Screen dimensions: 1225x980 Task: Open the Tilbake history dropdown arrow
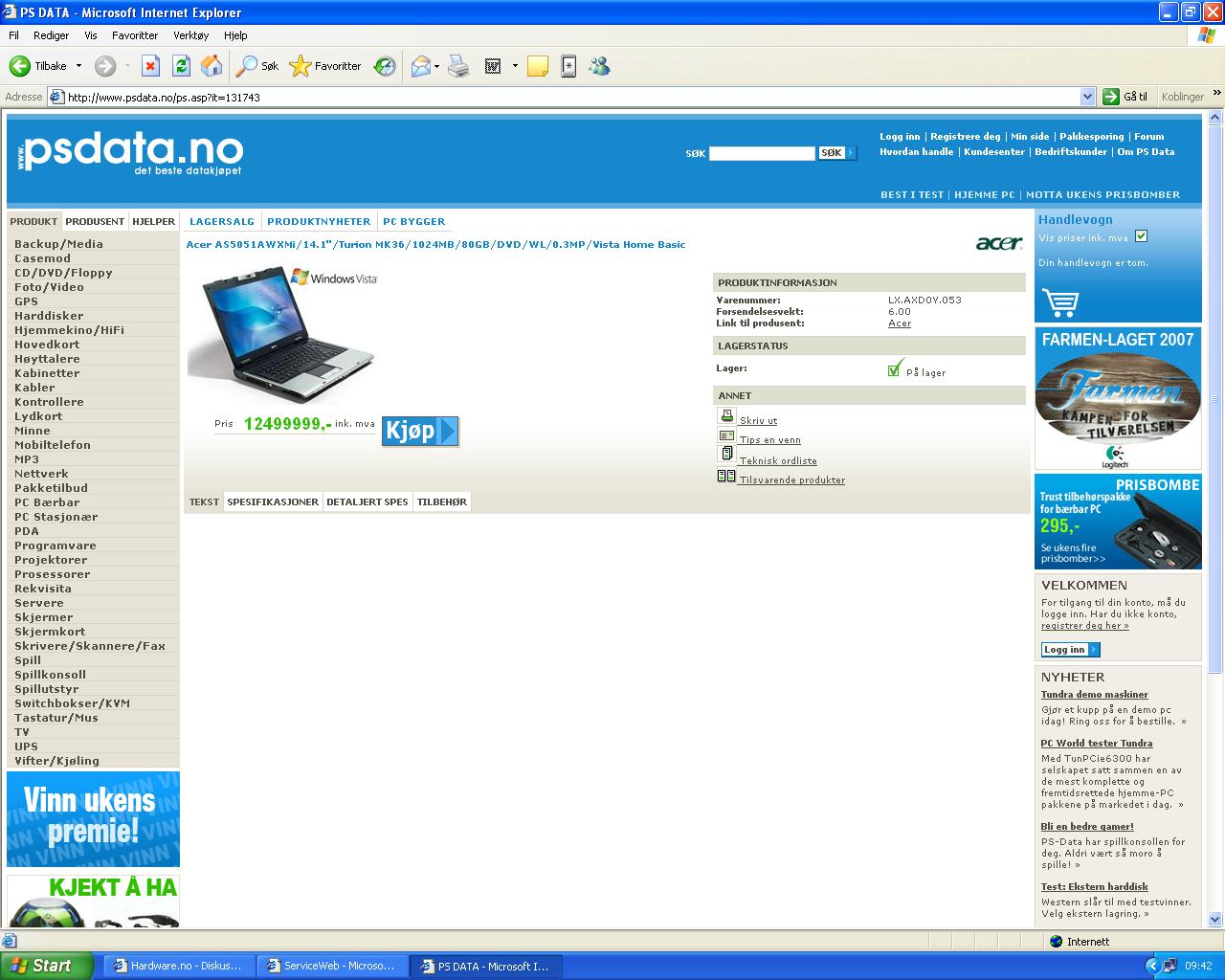(78, 66)
